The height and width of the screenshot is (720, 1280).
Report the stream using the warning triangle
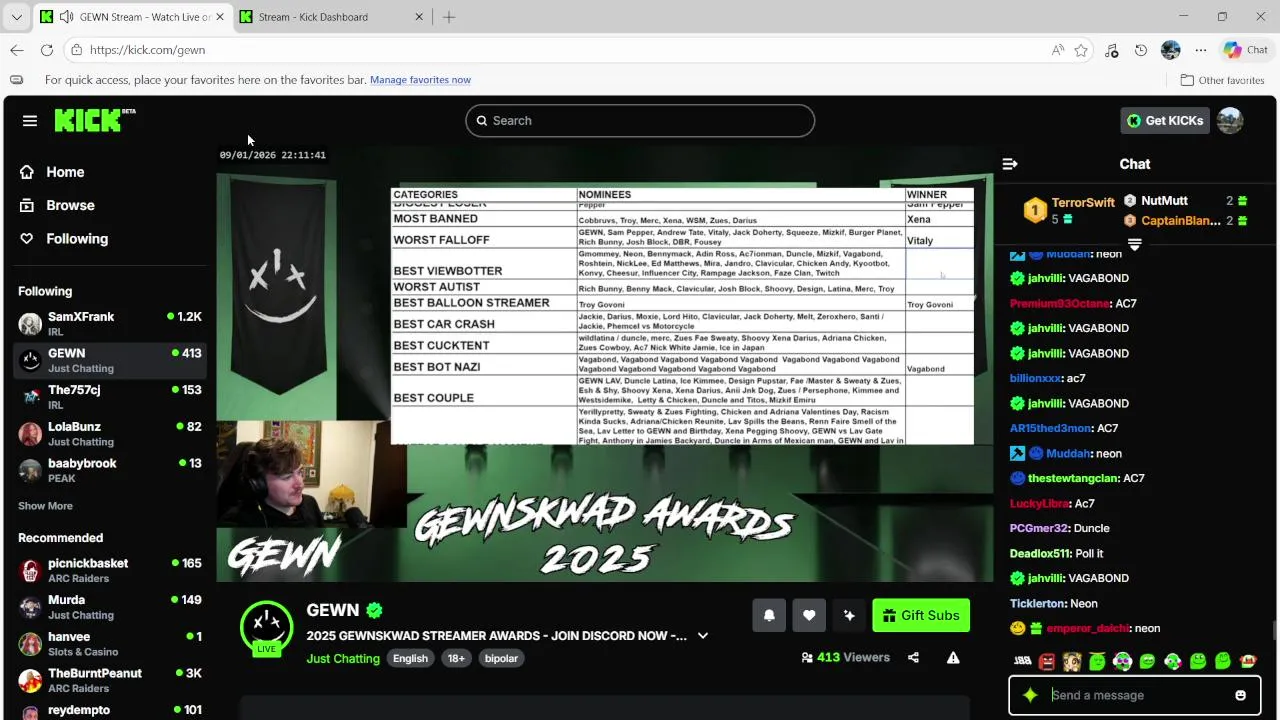953,657
